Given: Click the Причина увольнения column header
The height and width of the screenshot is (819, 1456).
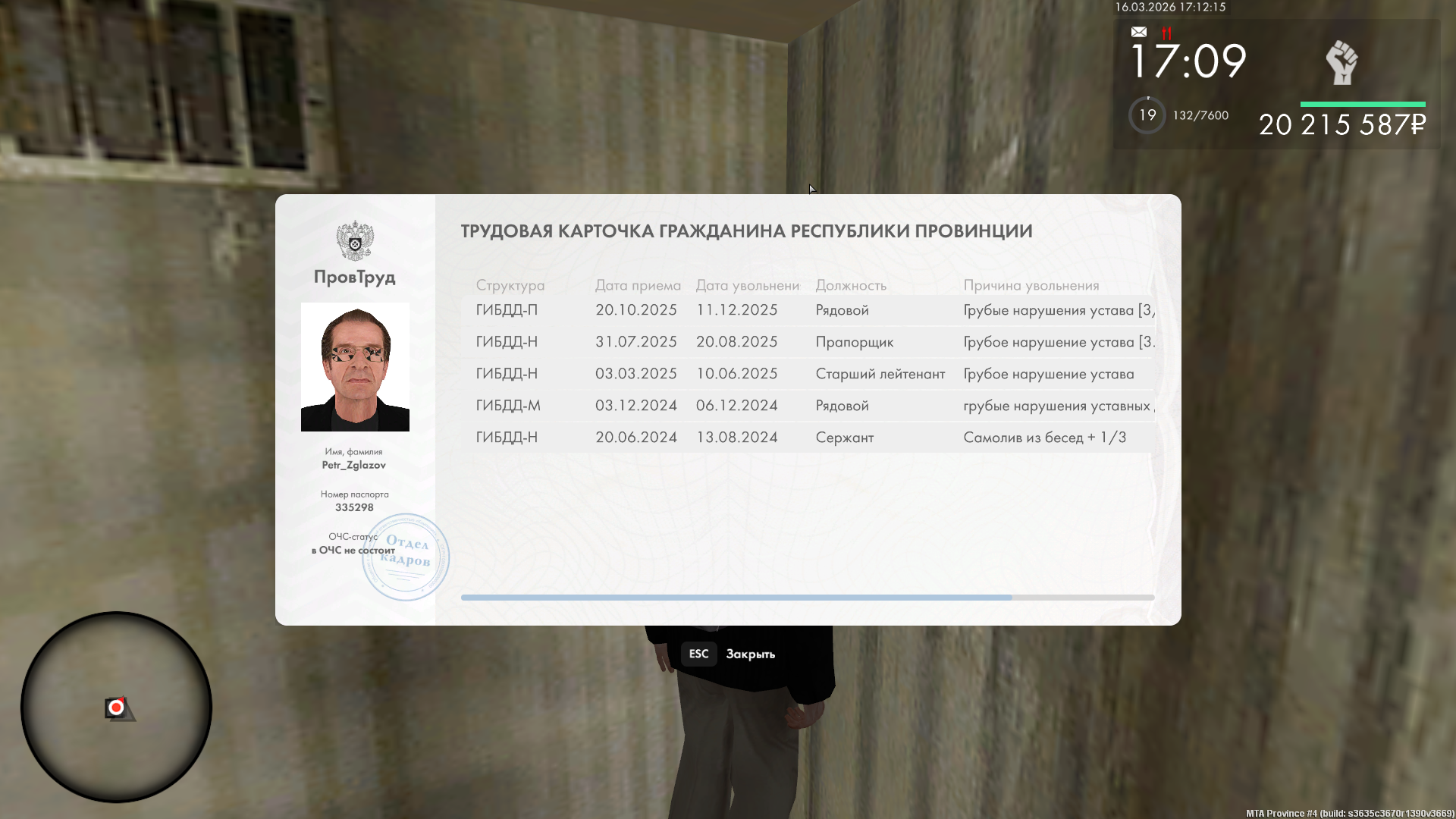Looking at the screenshot, I should click(x=1031, y=285).
